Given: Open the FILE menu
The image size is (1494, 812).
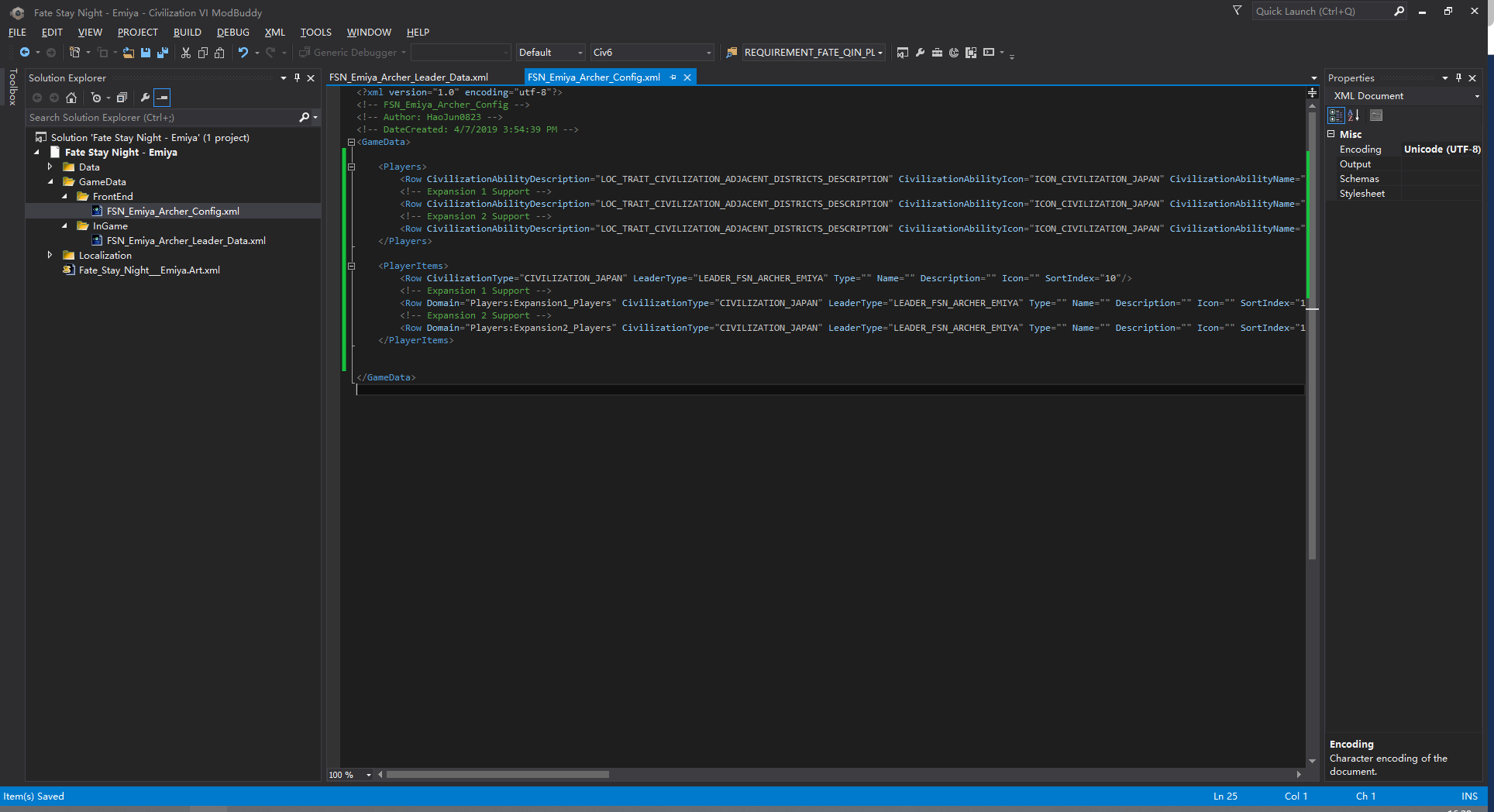Looking at the screenshot, I should (x=17, y=33).
